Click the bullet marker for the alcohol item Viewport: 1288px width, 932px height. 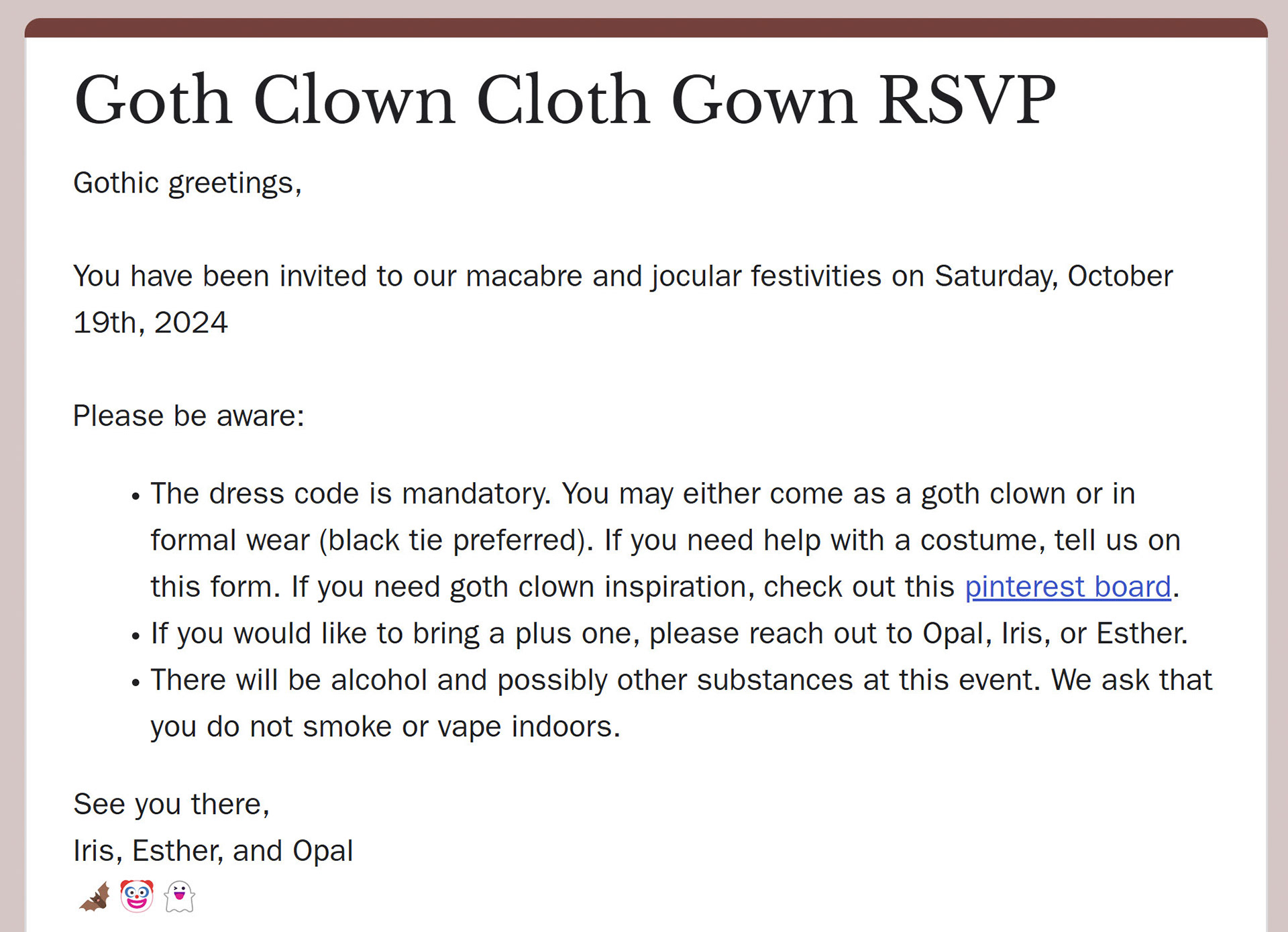coord(136,683)
